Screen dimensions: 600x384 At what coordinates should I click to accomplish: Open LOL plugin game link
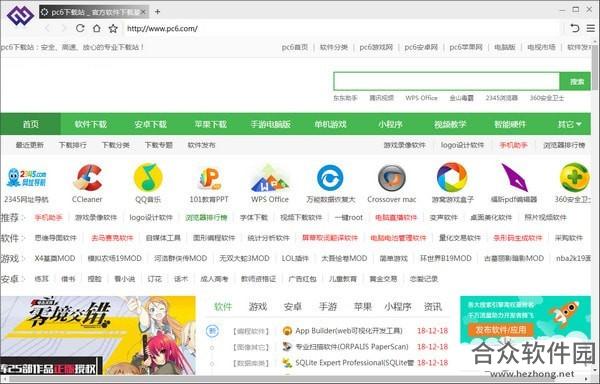tap(295, 258)
